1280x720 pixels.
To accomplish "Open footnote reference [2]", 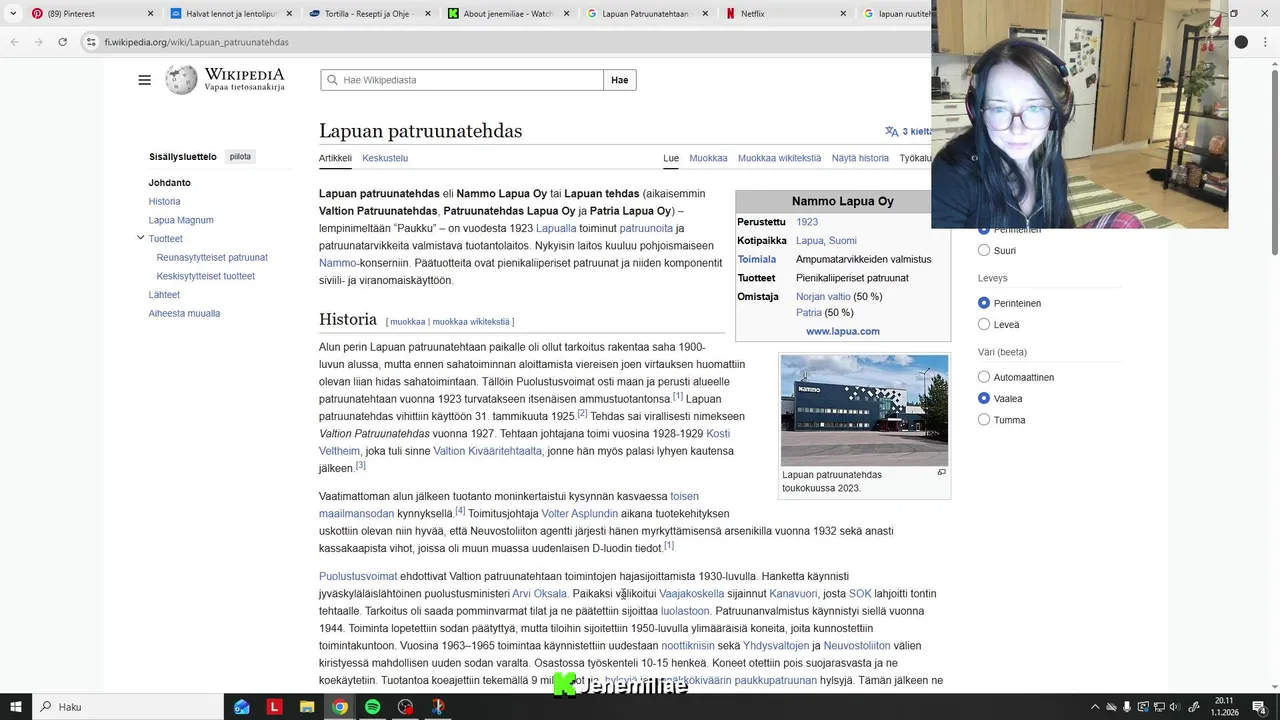I will click(x=582, y=413).
